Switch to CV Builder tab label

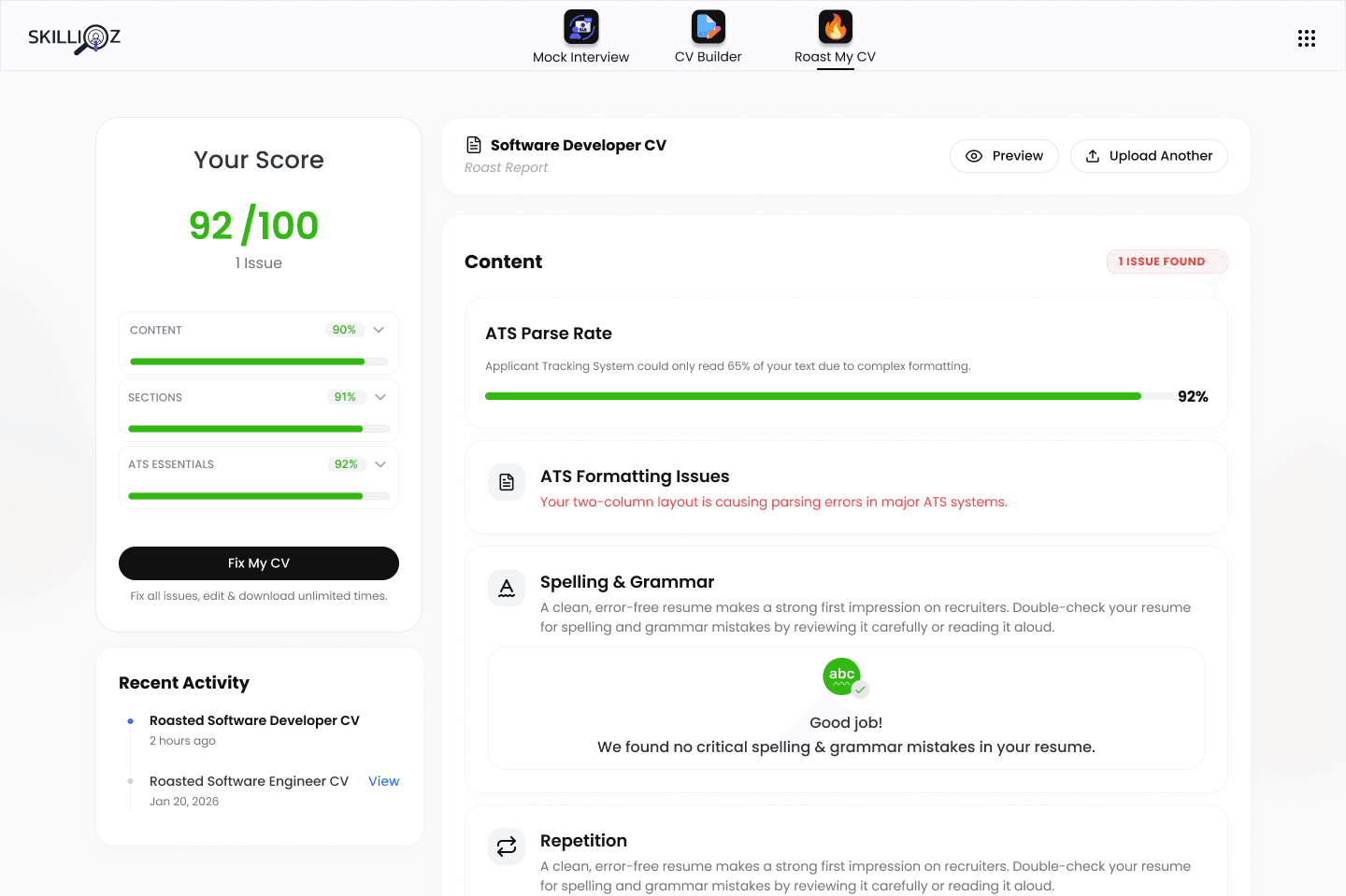[708, 57]
